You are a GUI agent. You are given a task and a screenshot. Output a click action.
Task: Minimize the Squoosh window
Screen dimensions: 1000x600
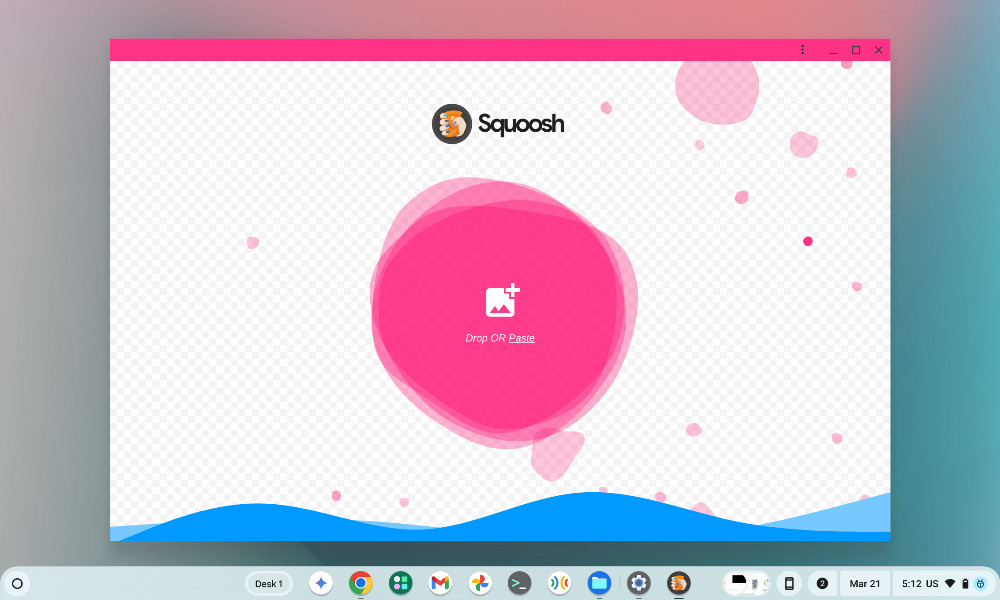pos(832,50)
